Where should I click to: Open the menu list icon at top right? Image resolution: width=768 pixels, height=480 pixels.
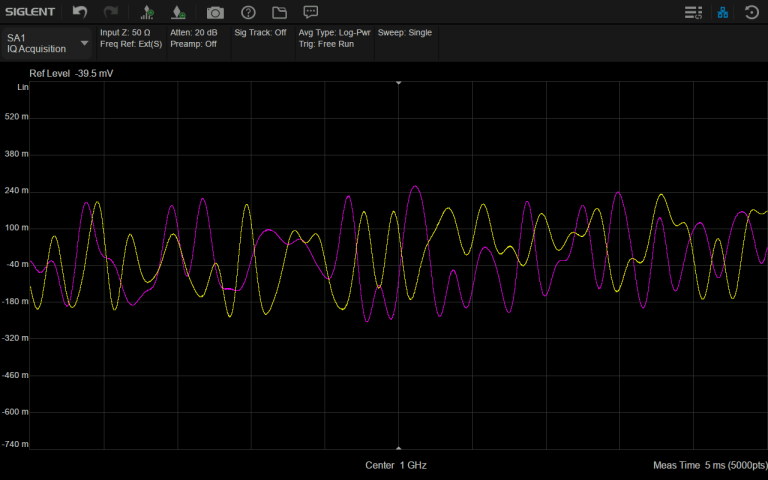point(692,12)
